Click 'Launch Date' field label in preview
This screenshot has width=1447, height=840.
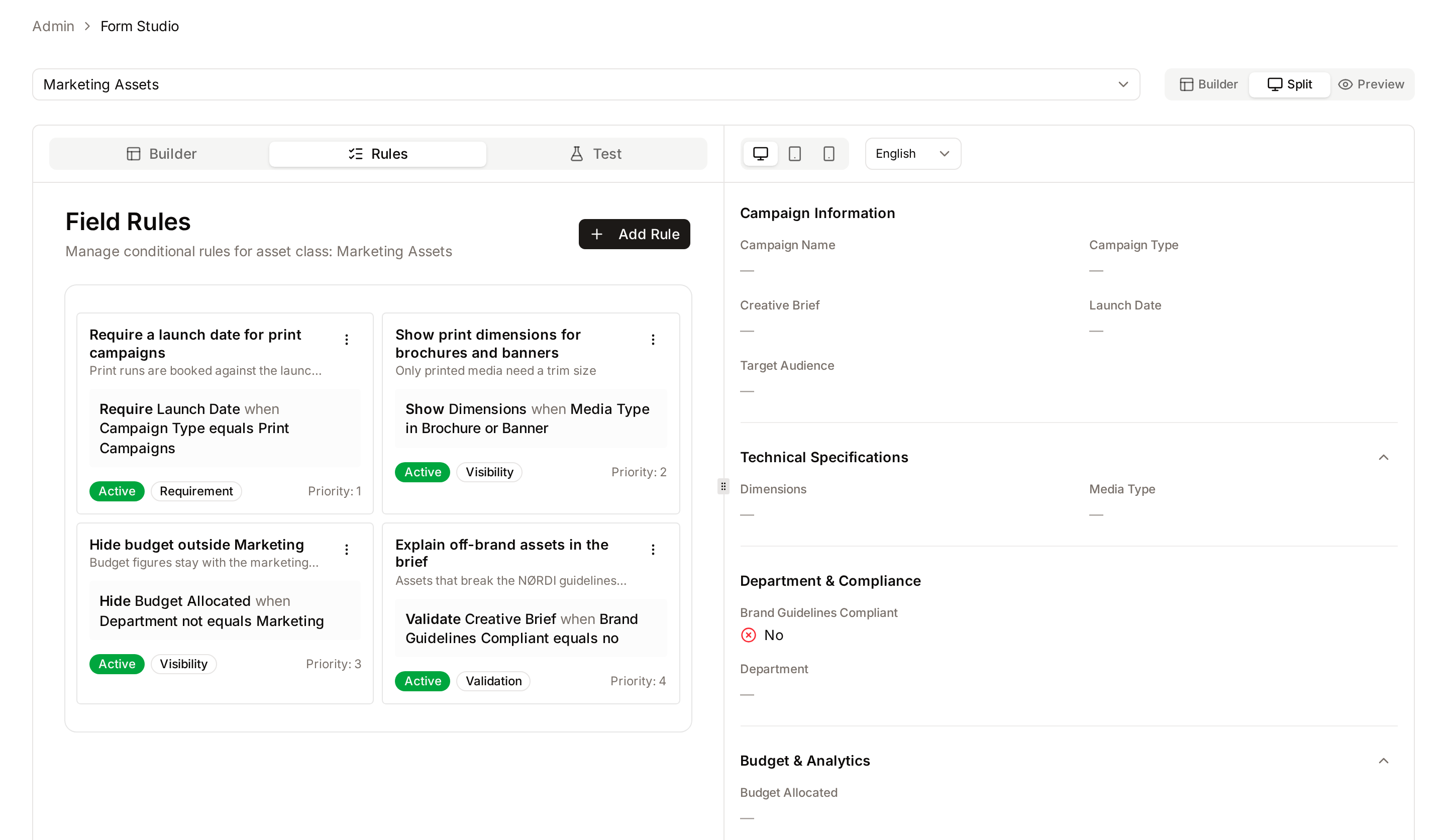coord(1125,305)
